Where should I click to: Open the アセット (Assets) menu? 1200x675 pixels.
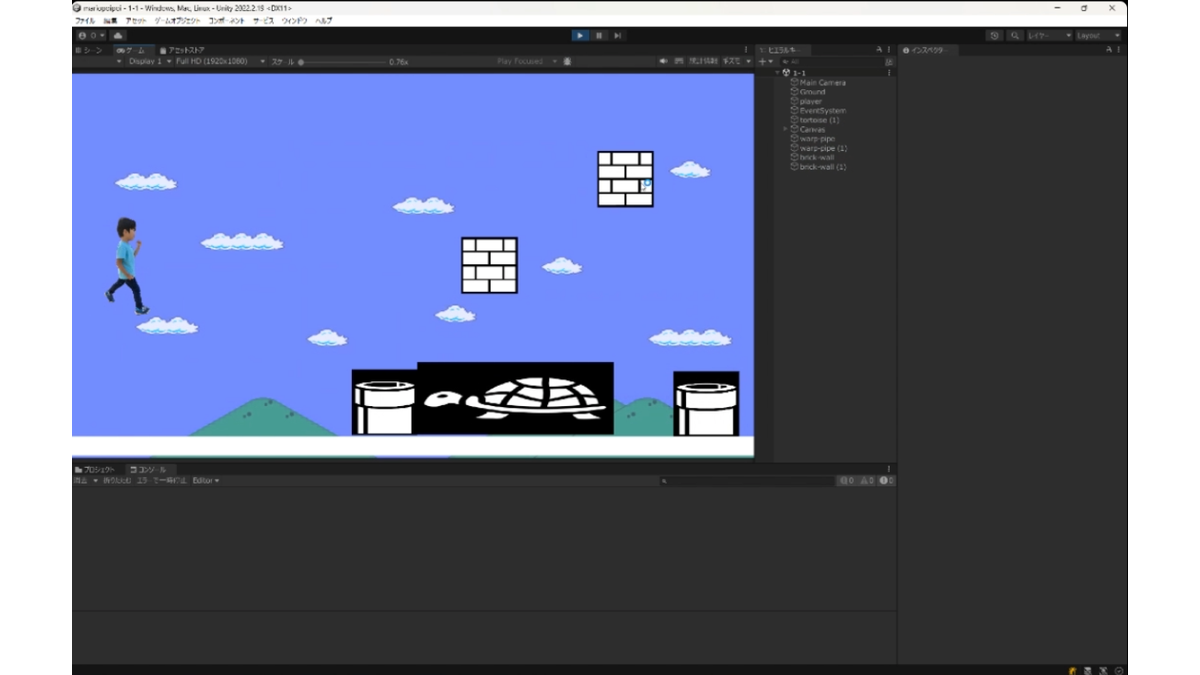point(135,20)
